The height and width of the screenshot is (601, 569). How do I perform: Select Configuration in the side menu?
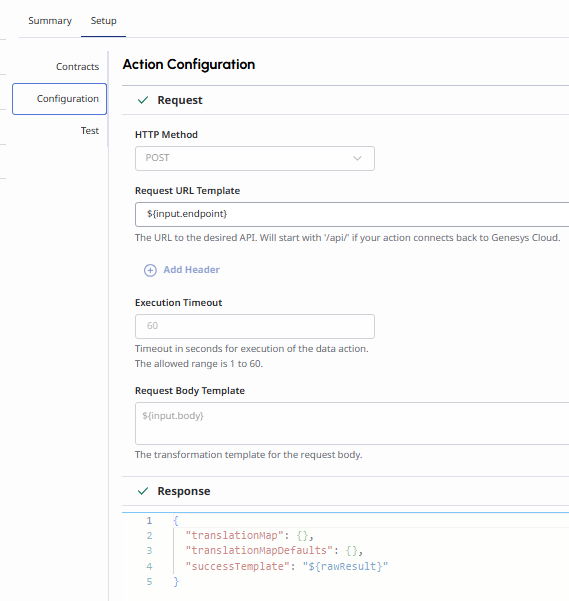point(59,99)
